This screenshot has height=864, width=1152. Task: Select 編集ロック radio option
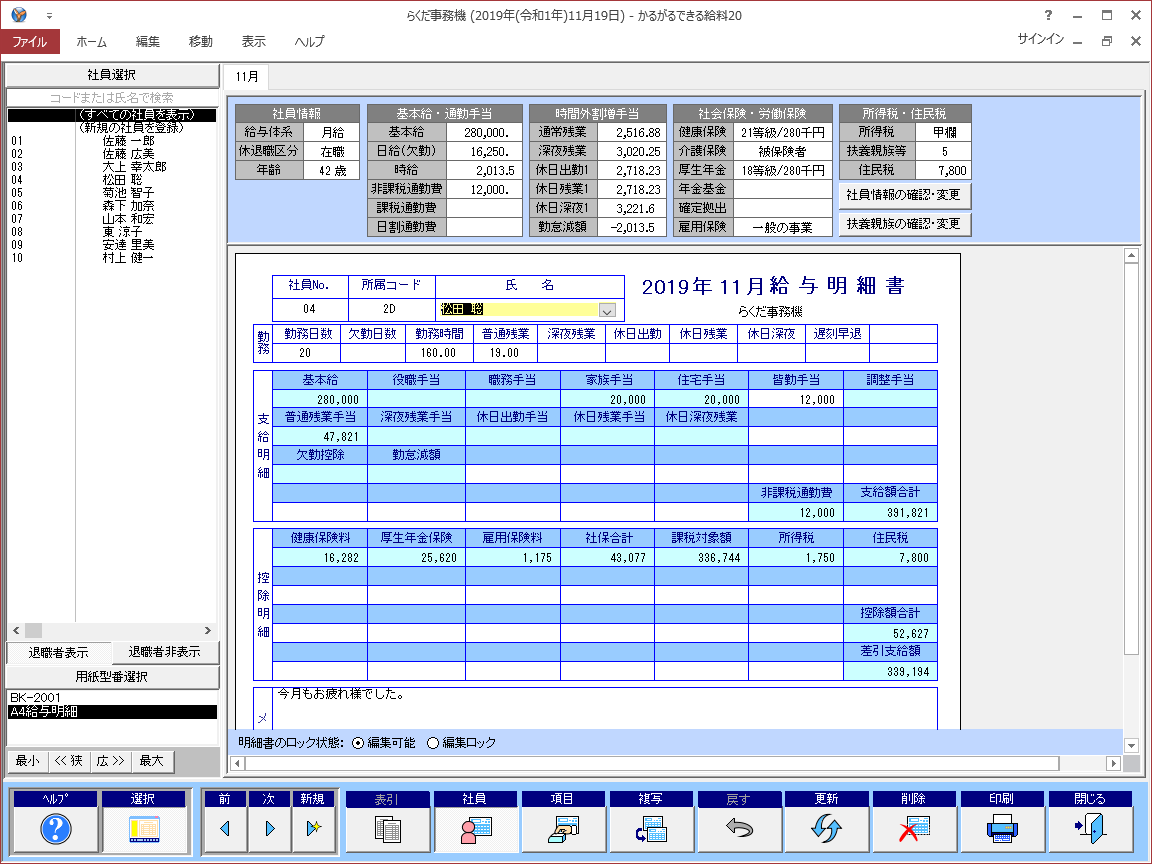tap(433, 743)
